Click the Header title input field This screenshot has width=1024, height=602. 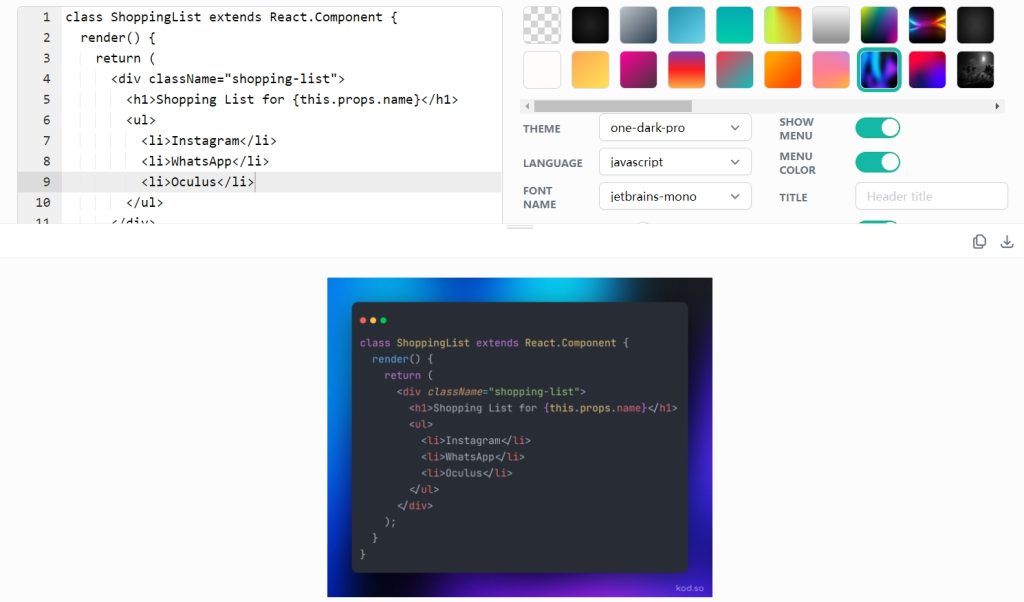click(931, 197)
